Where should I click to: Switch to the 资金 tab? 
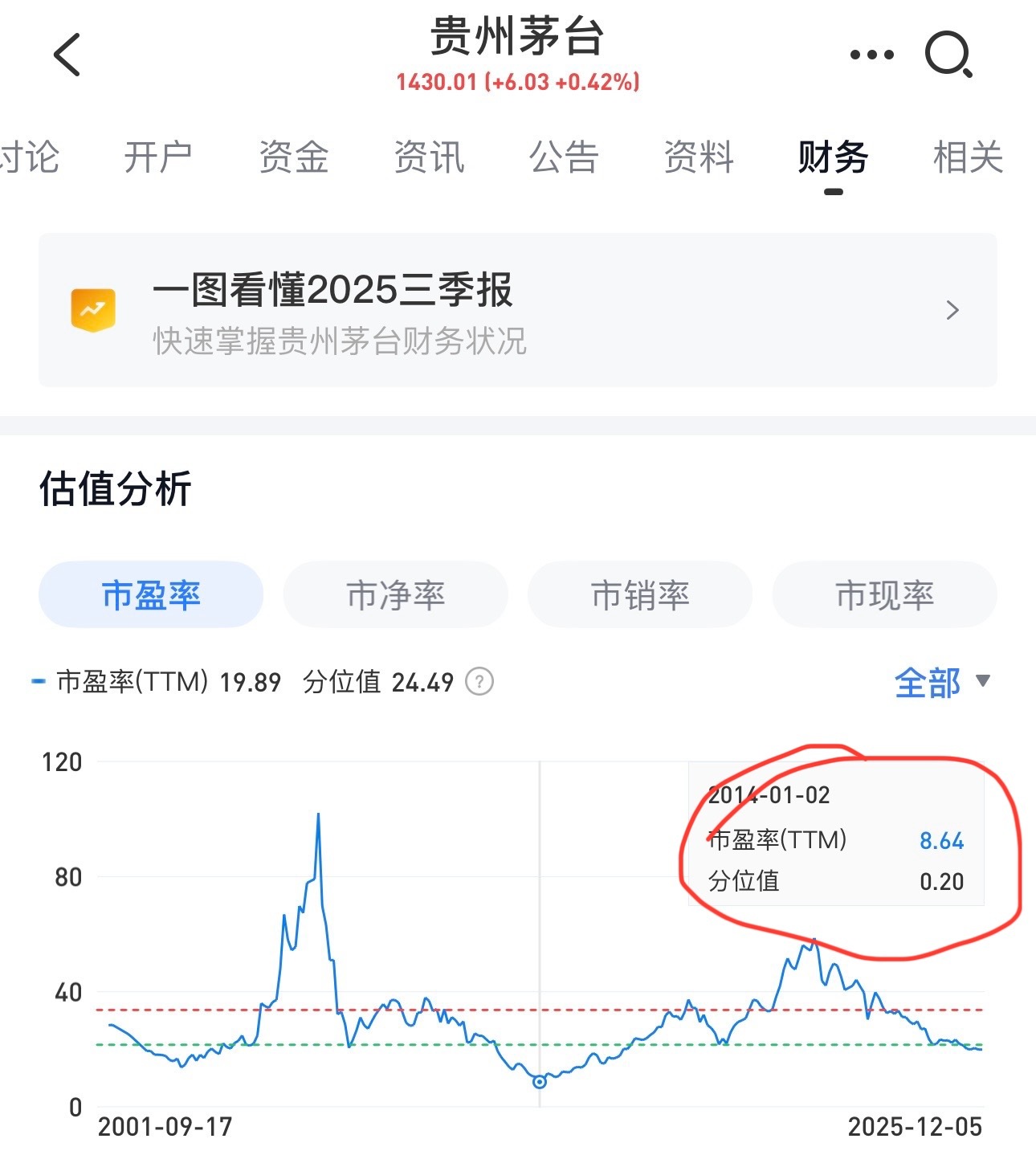click(293, 157)
